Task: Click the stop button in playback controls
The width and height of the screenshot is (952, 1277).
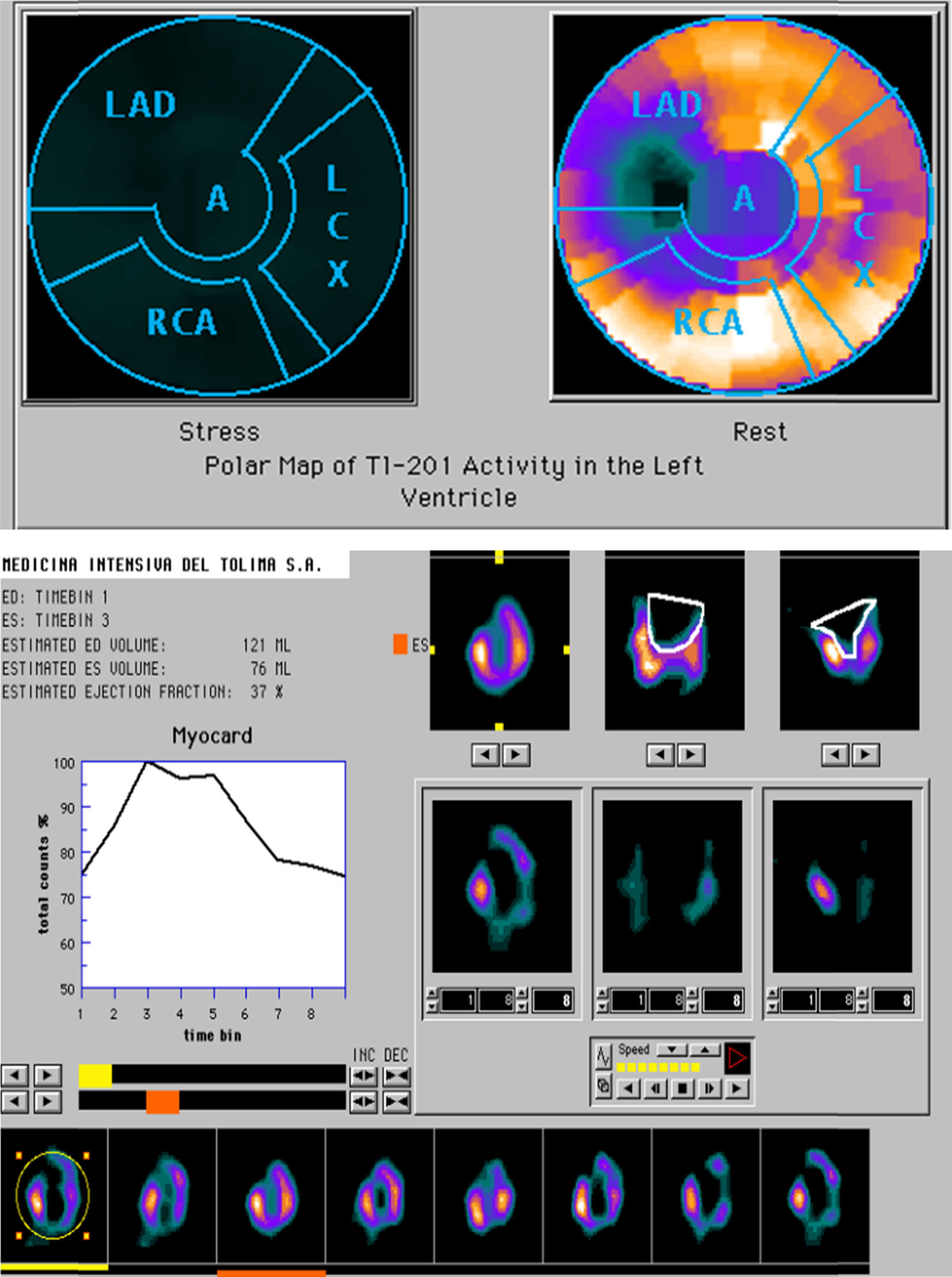Action: click(x=682, y=1088)
